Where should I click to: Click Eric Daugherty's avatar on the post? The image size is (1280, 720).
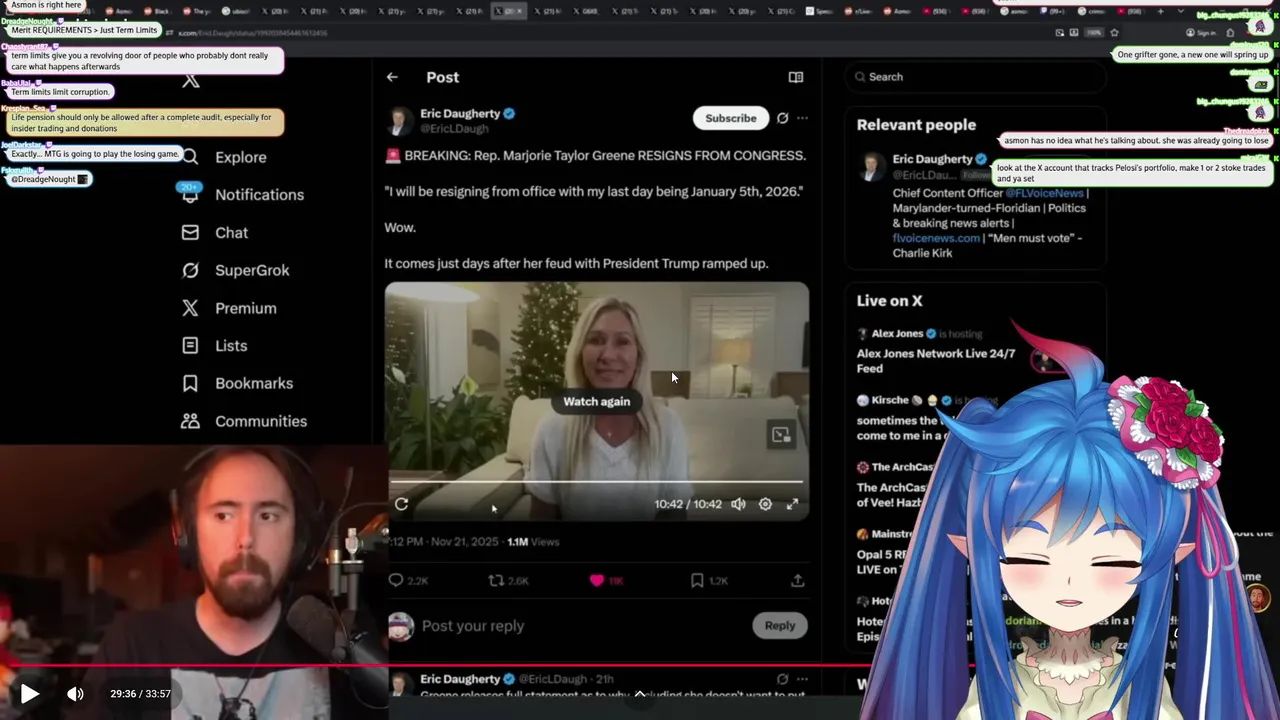400,121
